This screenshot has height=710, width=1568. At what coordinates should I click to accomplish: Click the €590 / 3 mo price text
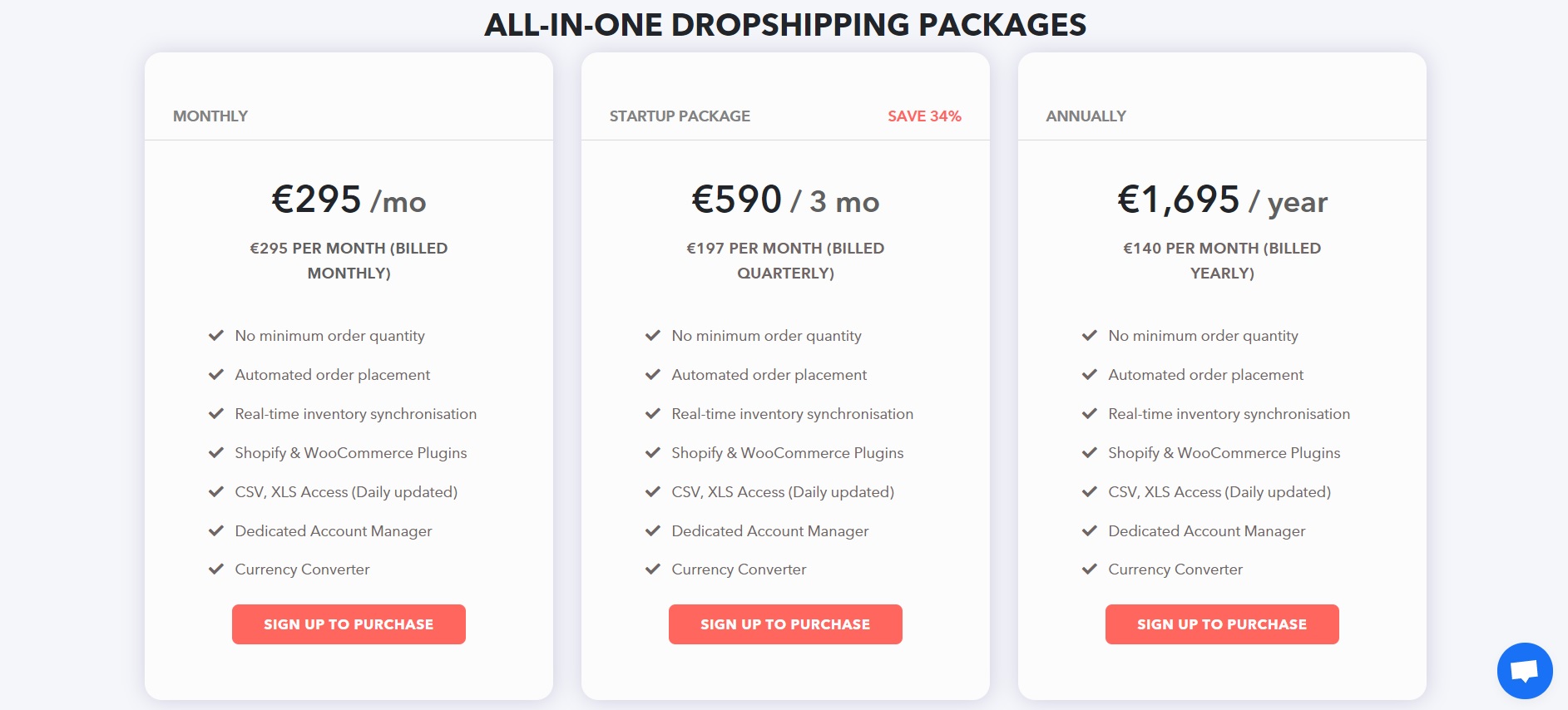pyautogui.click(x=785, y=200)
